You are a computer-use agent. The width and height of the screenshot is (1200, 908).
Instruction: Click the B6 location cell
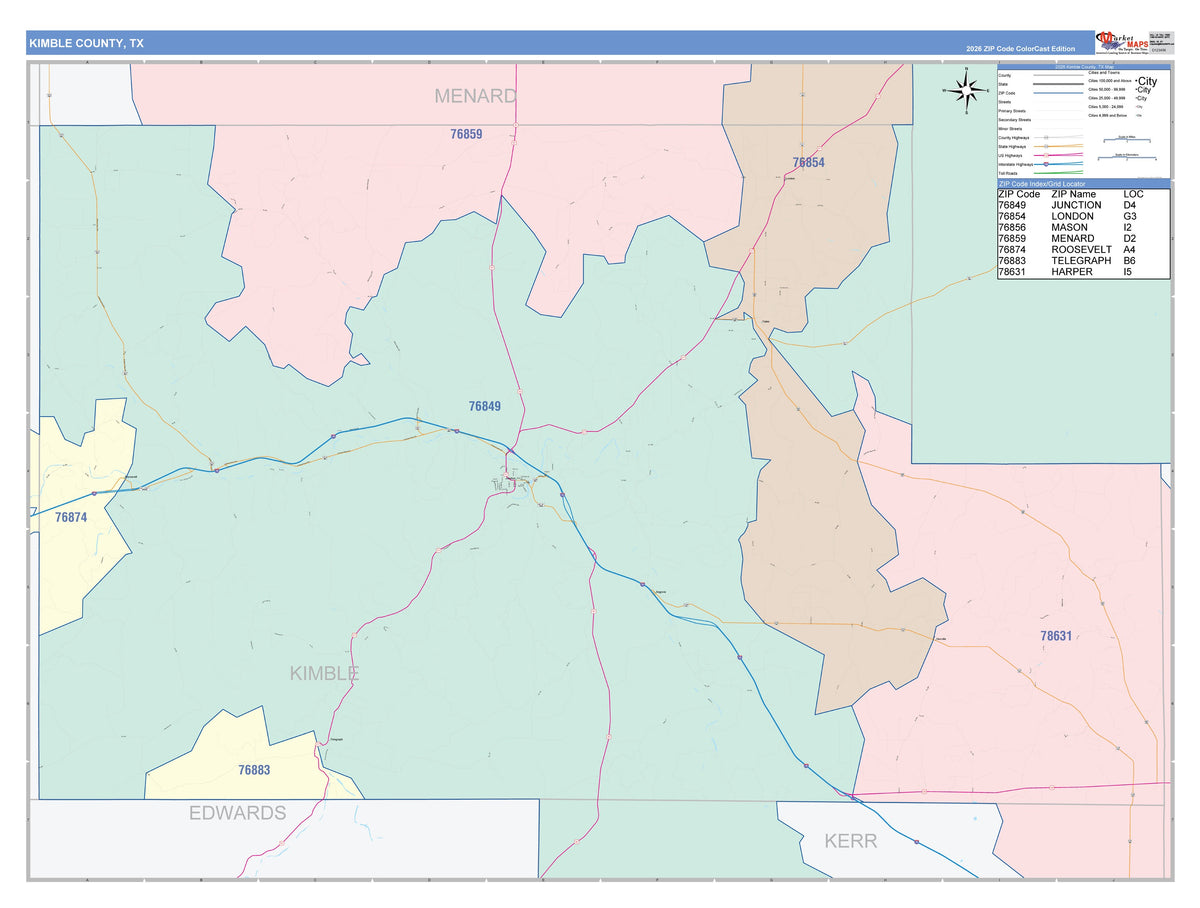(1130, 260)
